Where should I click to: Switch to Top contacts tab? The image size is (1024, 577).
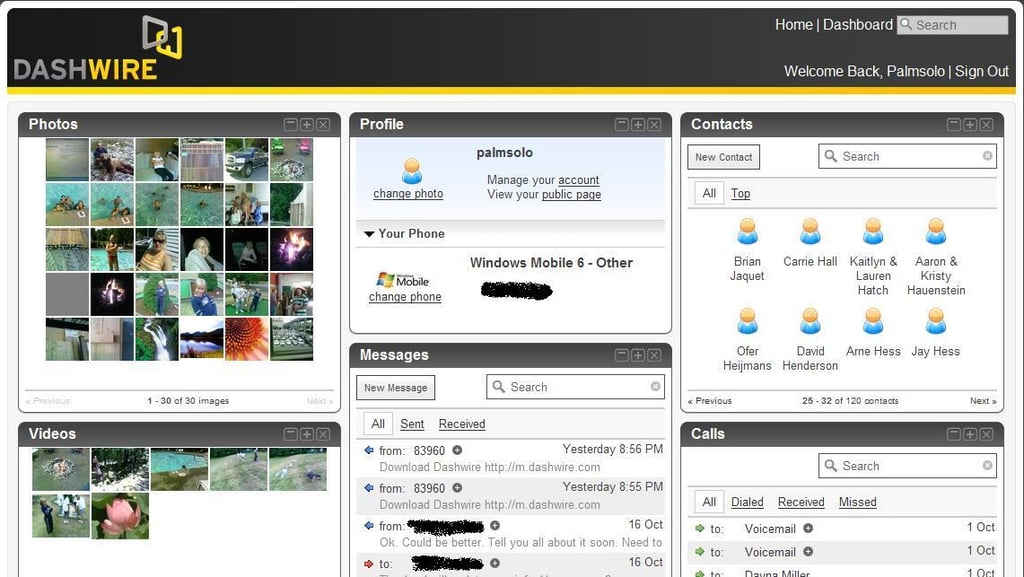(741, 193)
